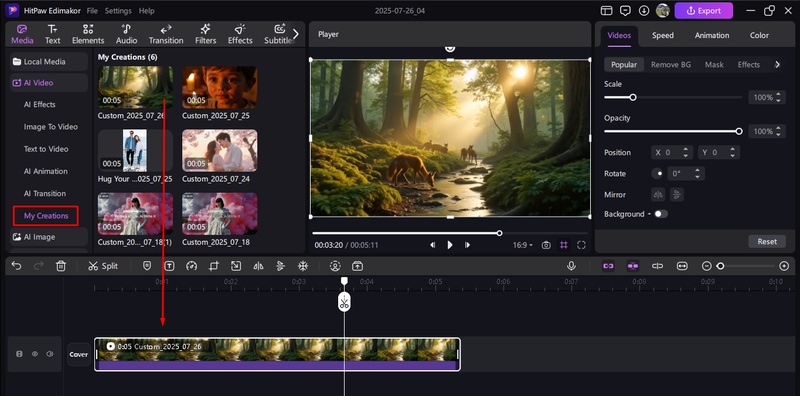This screenshot has width=800, height=396.
Task: Collapse the AI Video sidebar section
Action: (x=49, y=83)
